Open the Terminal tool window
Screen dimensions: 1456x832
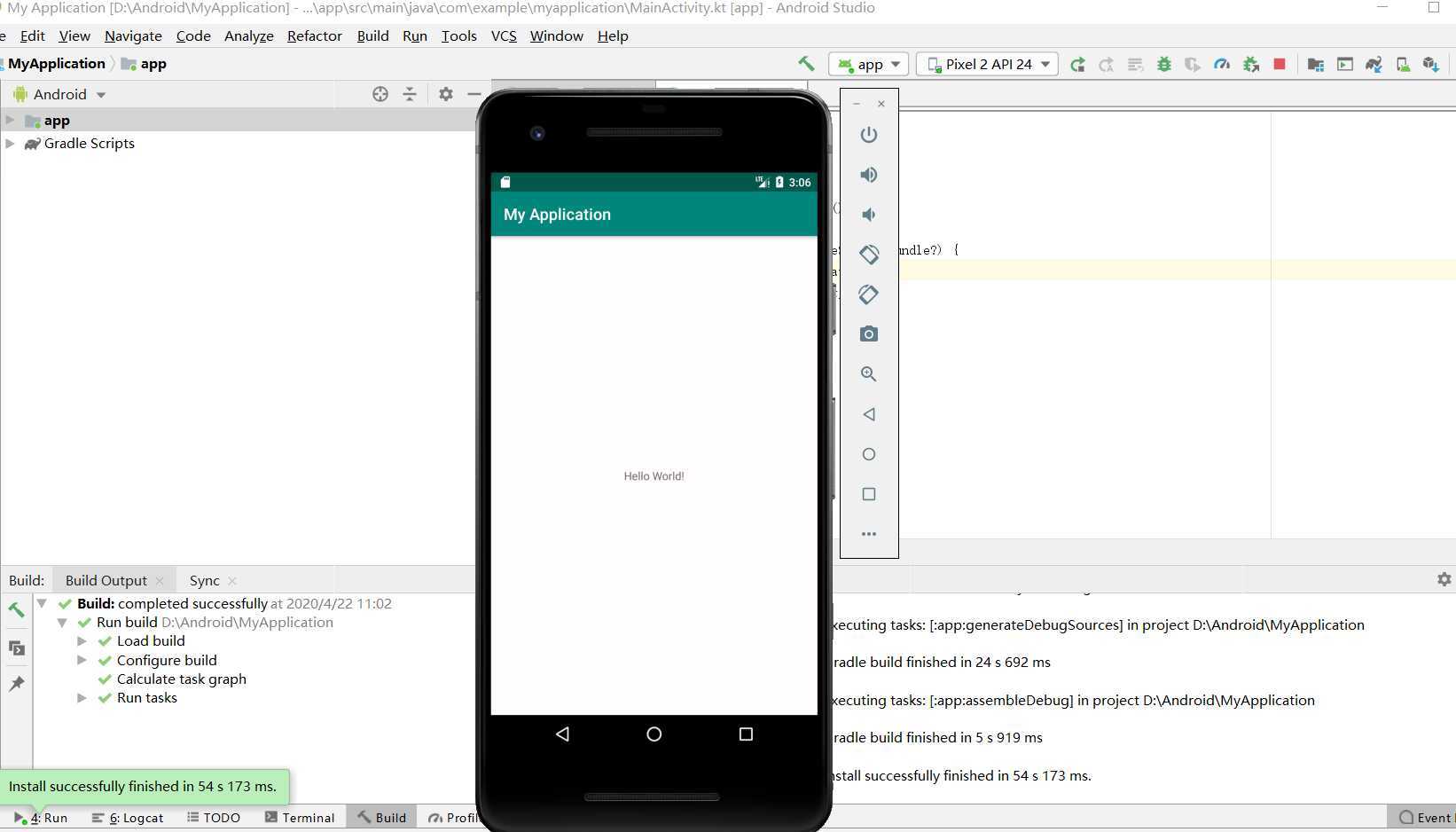300,818
